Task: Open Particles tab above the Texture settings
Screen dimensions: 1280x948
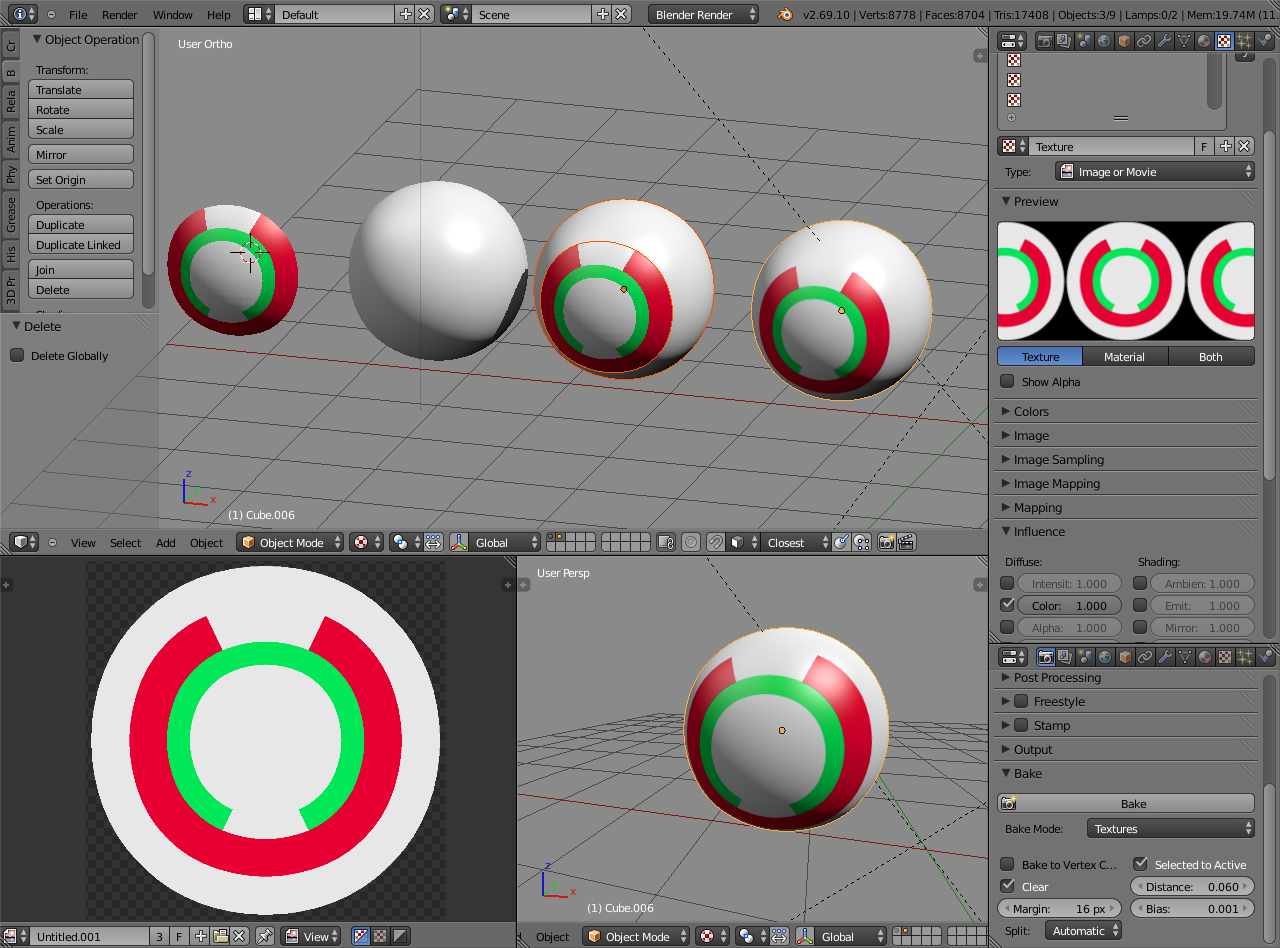Action: coord(1244,41)
